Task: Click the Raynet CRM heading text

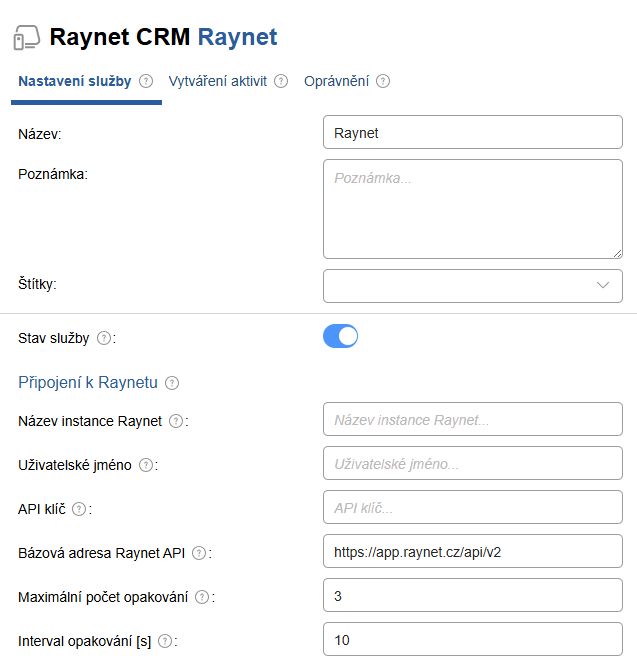Action: tap(120, 37)
